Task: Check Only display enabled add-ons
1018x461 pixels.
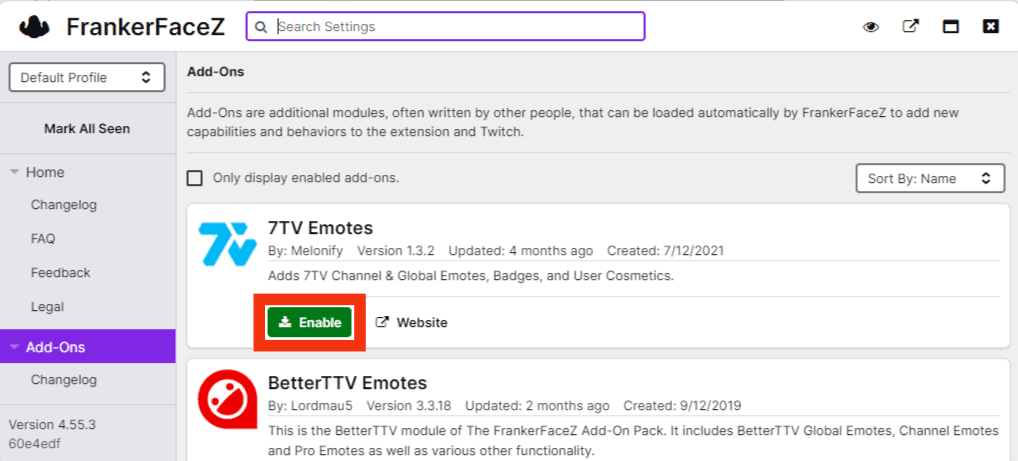Action: (x=194, y=178)
